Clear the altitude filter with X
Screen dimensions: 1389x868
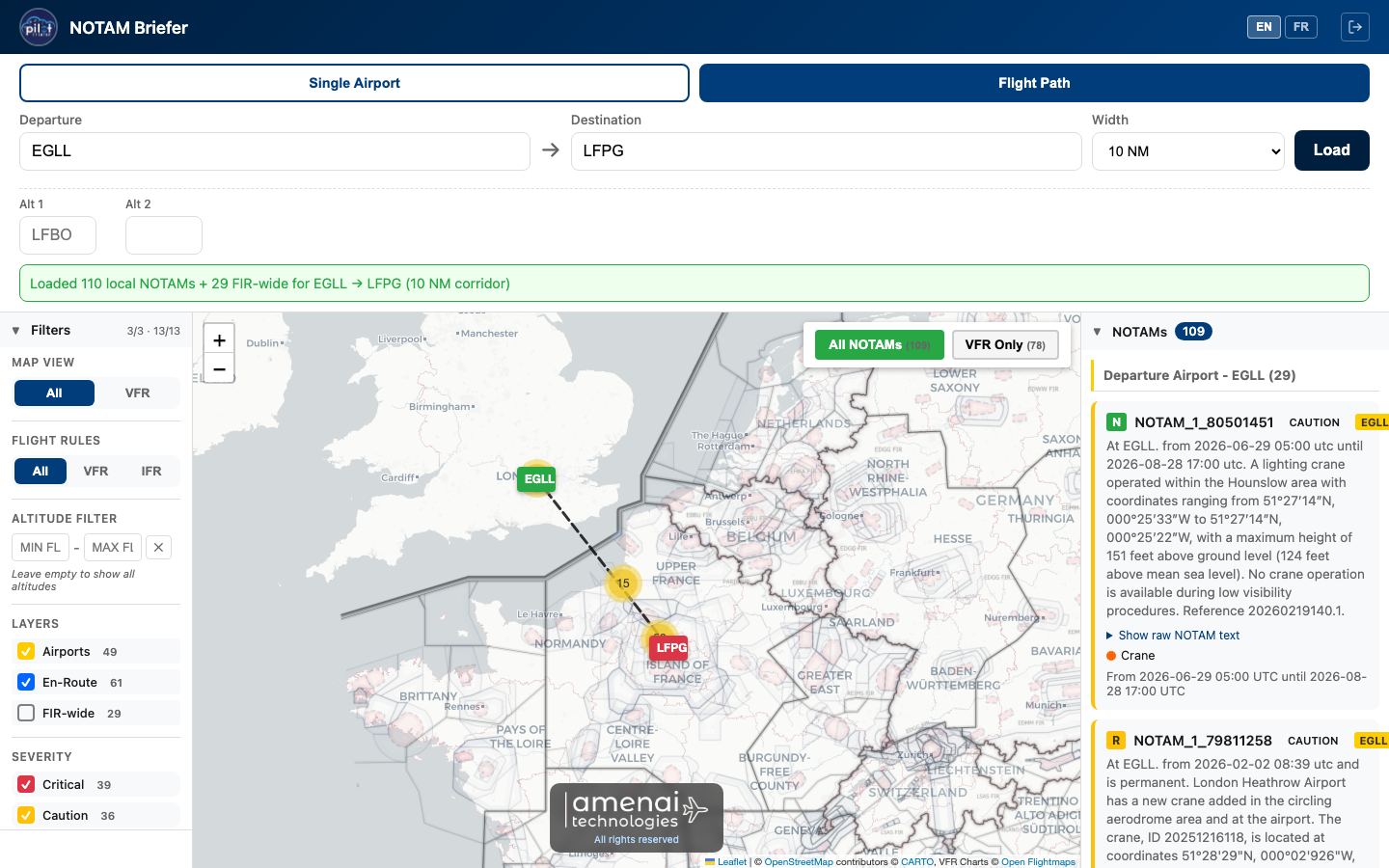pos(158,548)
